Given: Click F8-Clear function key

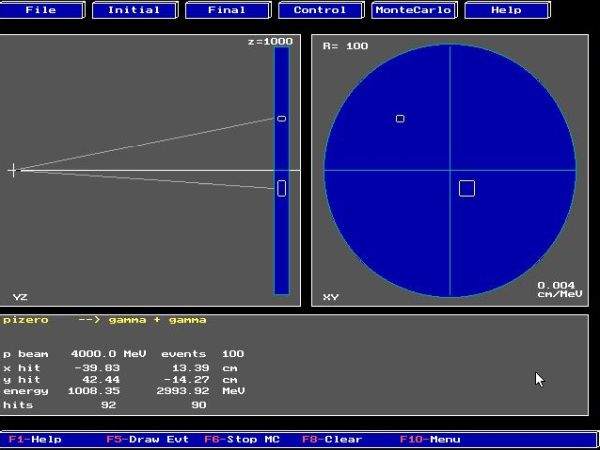Looking at the screenshot, I should pyautogui.click(x=332, y=439).
